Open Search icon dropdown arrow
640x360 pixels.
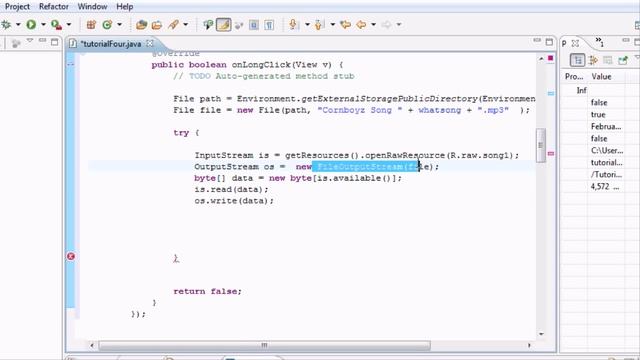point(185,25)
